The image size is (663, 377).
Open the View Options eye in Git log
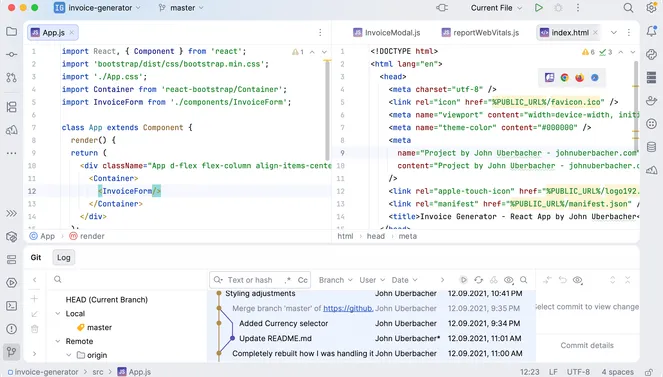point(509,280)
